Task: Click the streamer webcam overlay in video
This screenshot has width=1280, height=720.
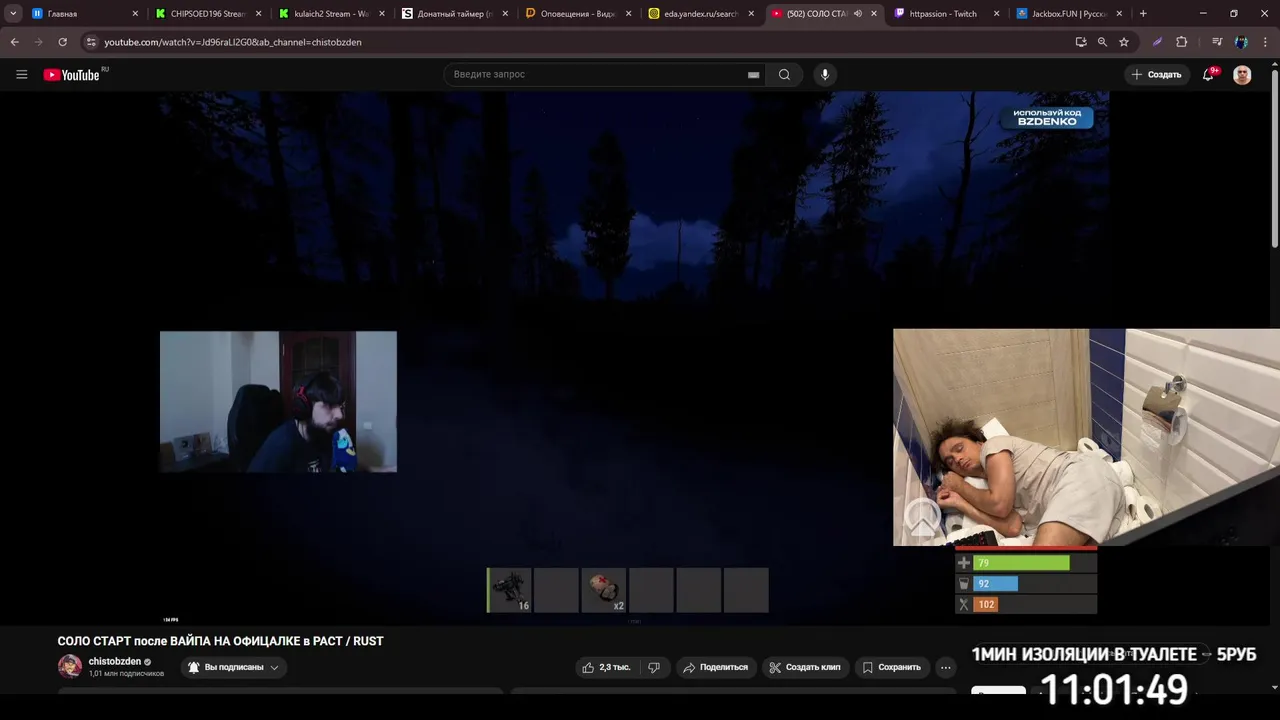Action: [x=278, y=402]
